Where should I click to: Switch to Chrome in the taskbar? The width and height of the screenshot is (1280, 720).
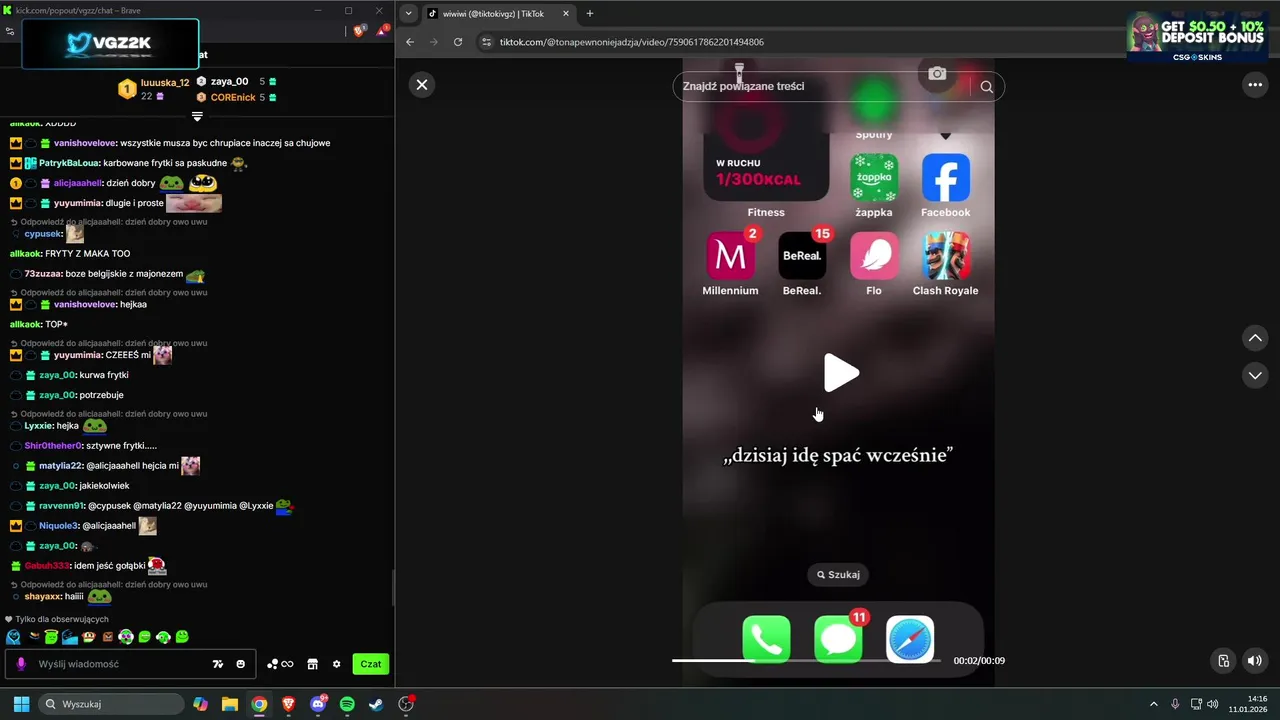tap(259, 704)
